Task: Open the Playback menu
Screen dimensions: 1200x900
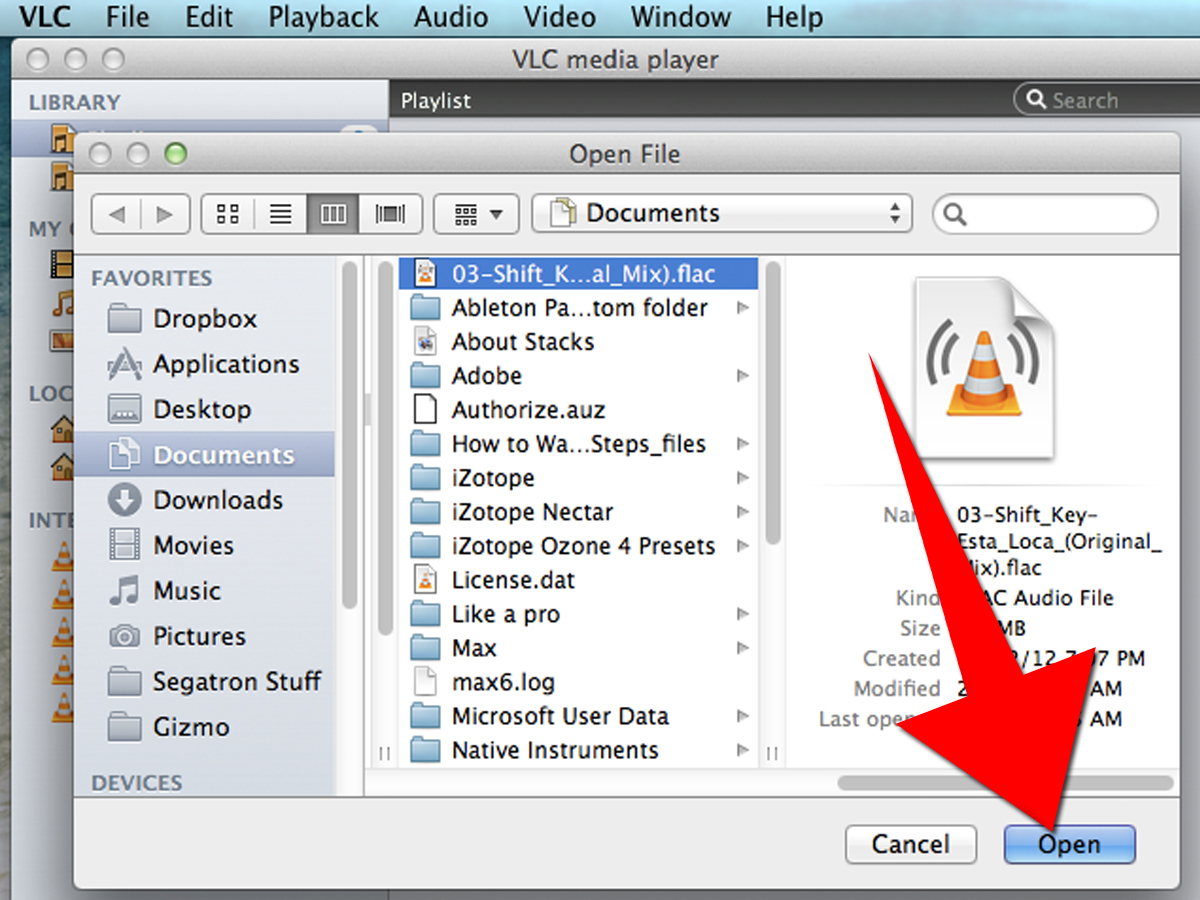Action: point(324,17)
